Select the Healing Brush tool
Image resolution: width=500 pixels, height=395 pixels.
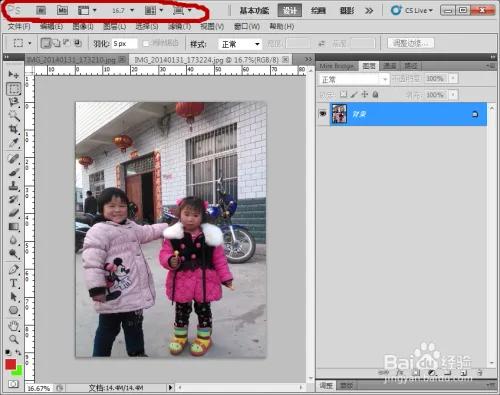coord(13,159)
